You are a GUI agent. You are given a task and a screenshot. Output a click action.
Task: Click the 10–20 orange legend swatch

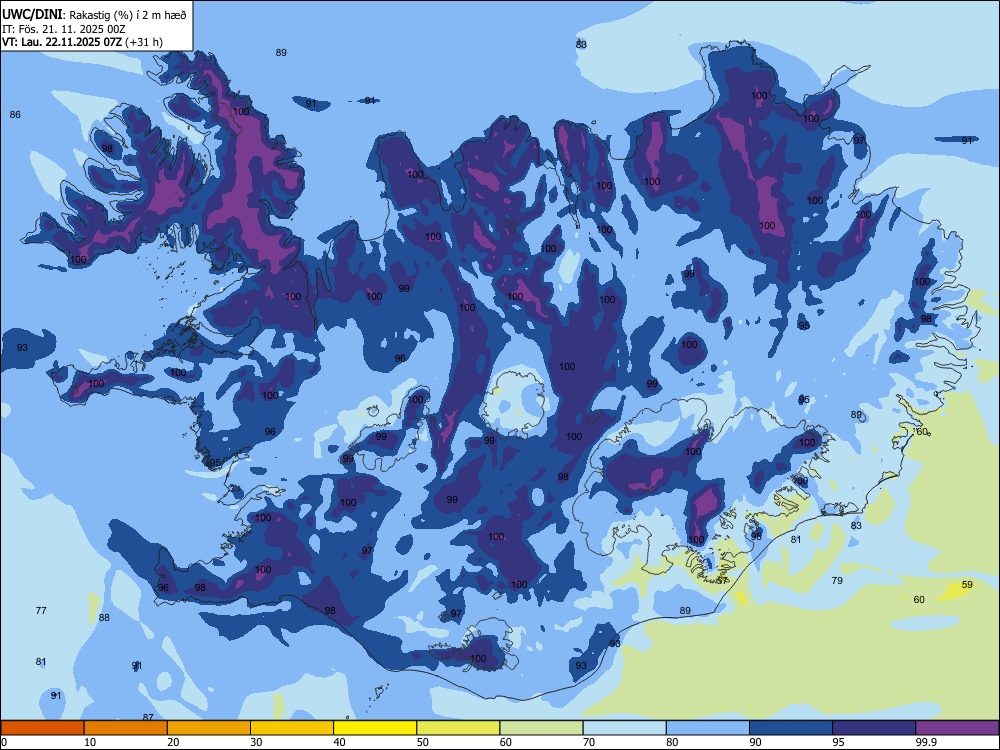point(126,728)
